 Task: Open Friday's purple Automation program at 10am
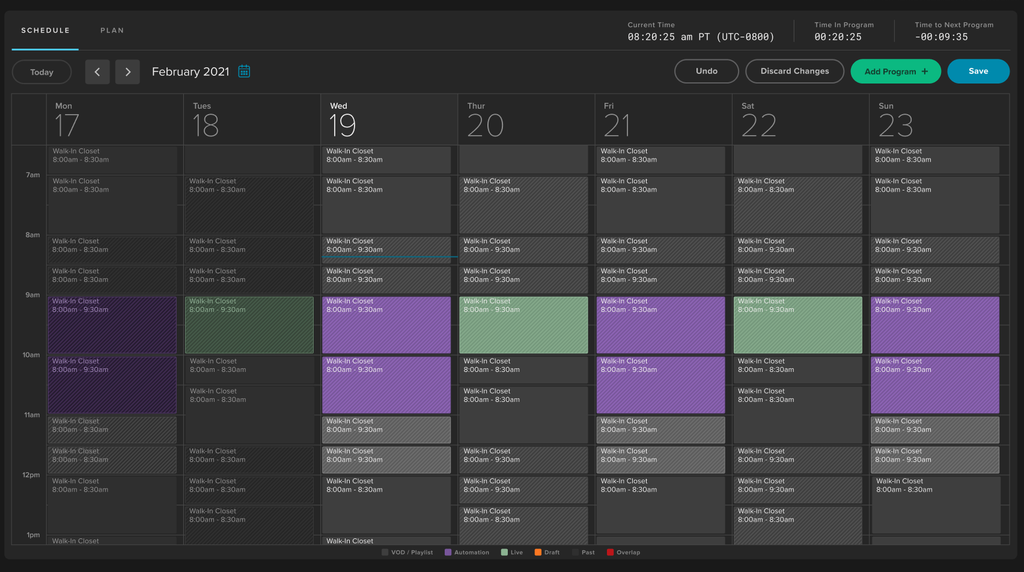coord(660,385)
